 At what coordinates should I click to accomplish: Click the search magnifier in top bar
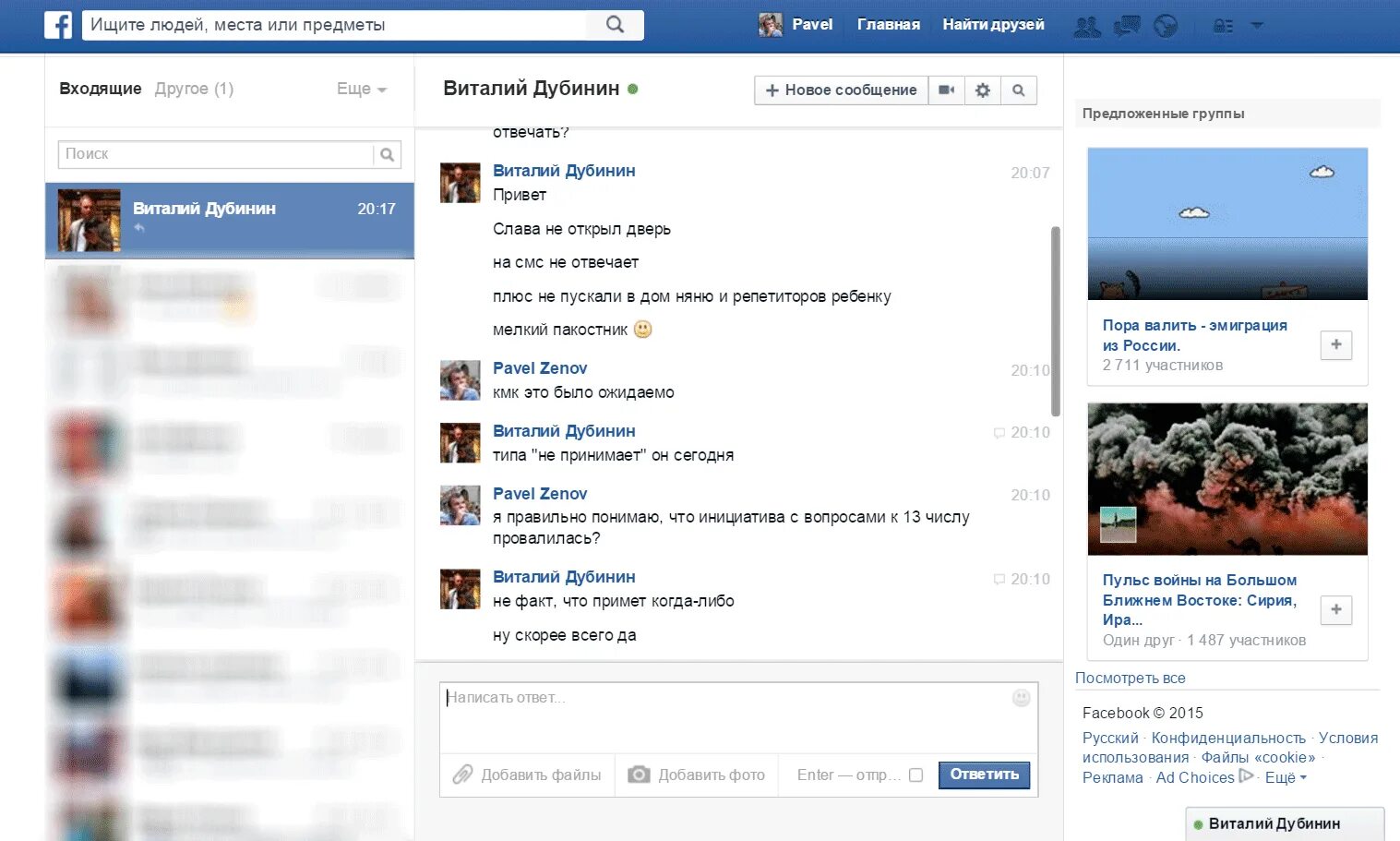point(615,25)
